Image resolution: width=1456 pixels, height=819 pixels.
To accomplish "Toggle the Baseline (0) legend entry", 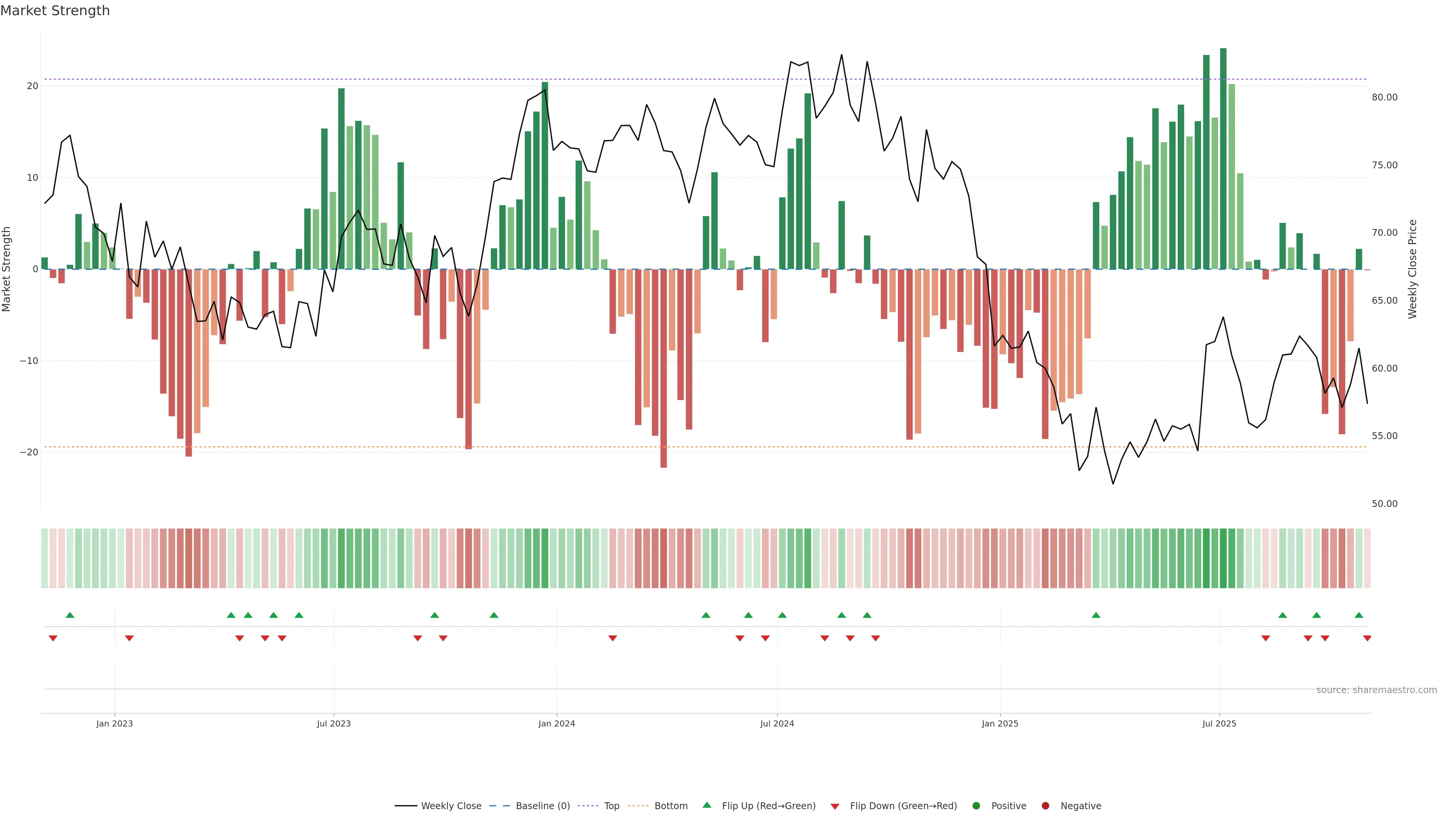I will pyautogui.click(x=542, y=805).
